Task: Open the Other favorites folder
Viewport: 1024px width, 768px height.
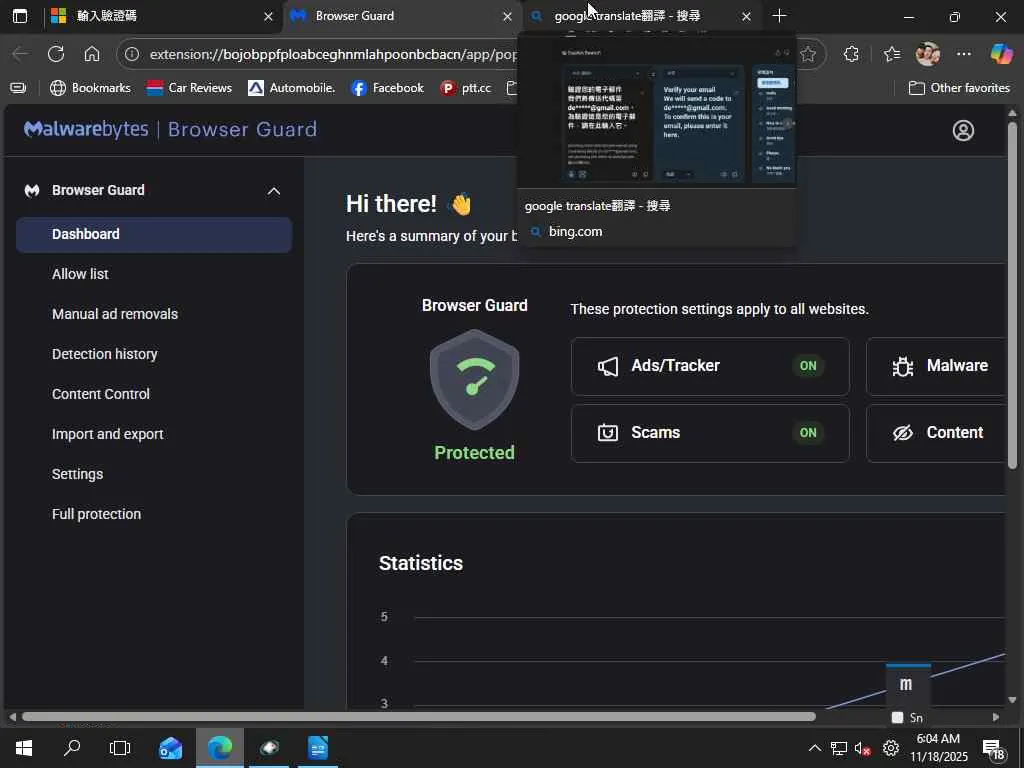Action: click(959, 88)
